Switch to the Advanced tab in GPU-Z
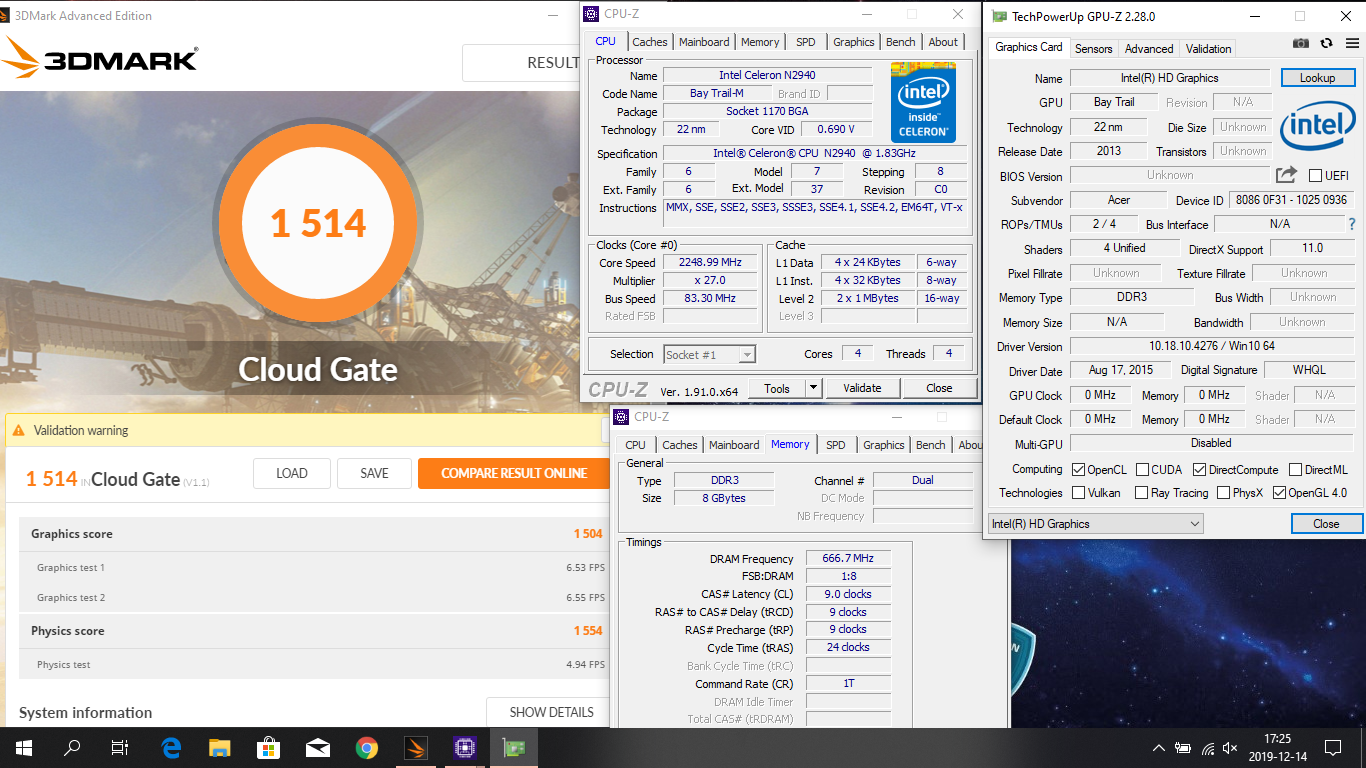This screenshot has width=1366, height=768. [1149, 48]
